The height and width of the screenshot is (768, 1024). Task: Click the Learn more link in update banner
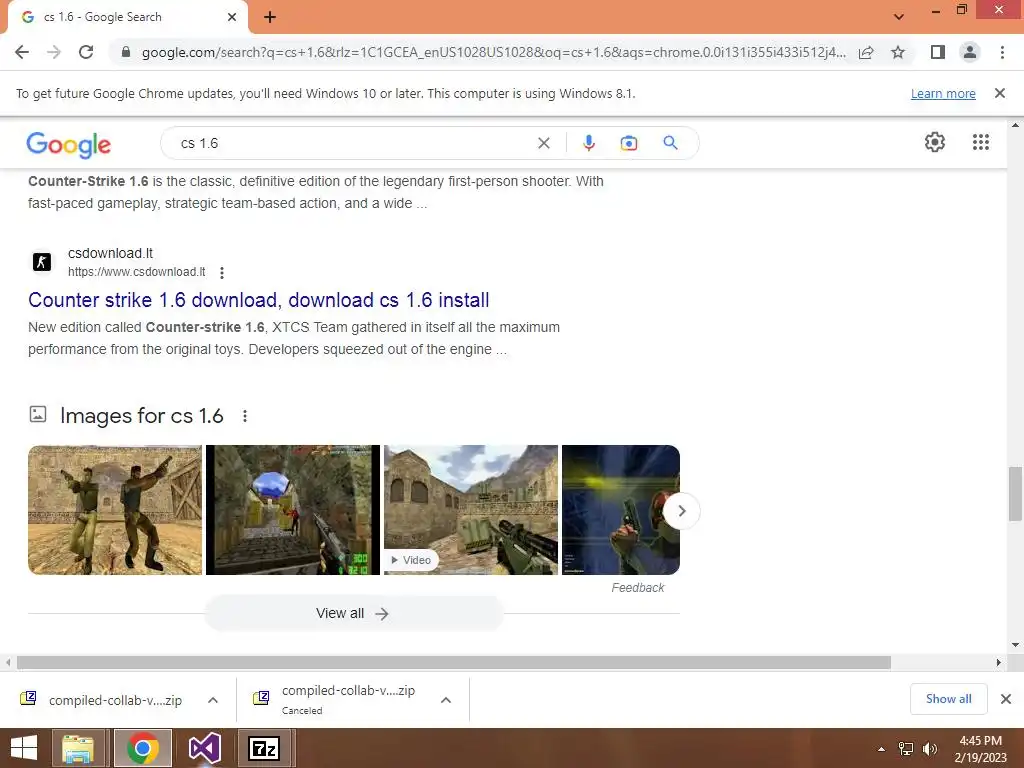pos(943,94)
